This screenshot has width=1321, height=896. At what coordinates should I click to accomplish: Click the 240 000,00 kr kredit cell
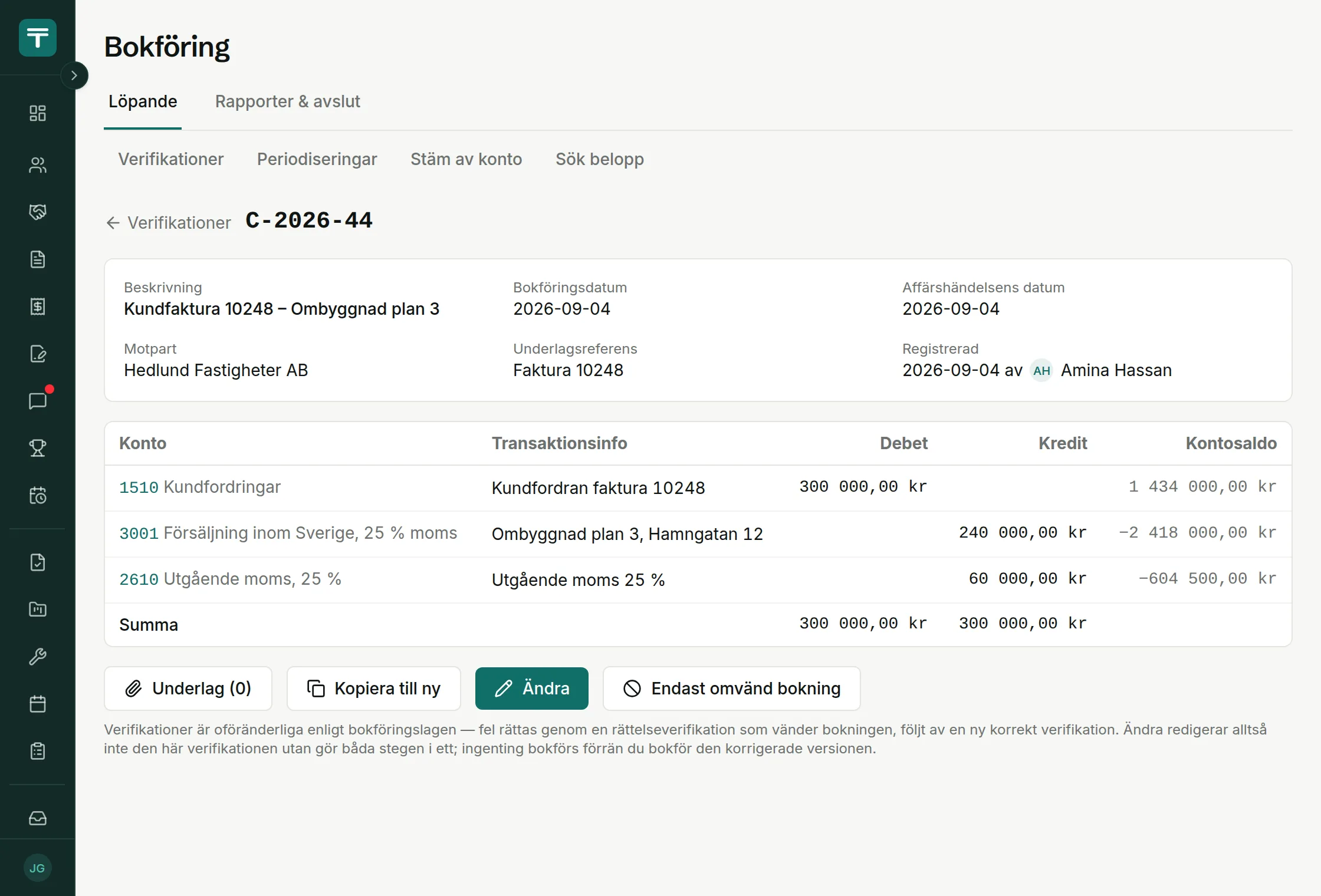(x=1023, y=533)
